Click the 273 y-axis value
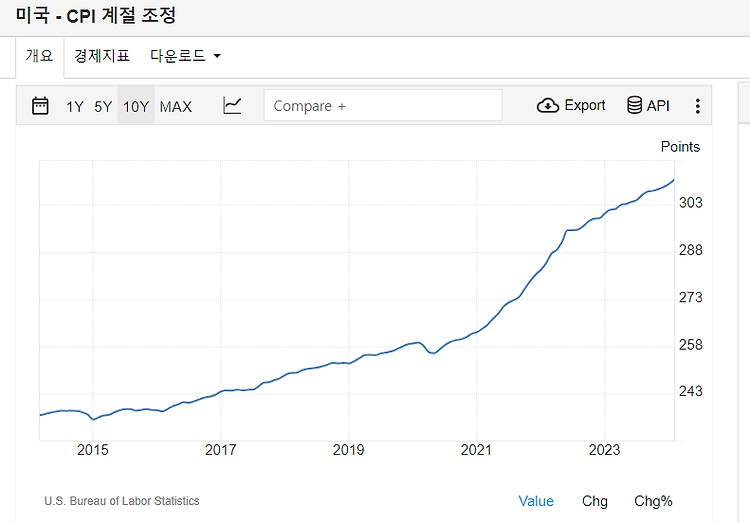750x523 pixels. (691, 298)
